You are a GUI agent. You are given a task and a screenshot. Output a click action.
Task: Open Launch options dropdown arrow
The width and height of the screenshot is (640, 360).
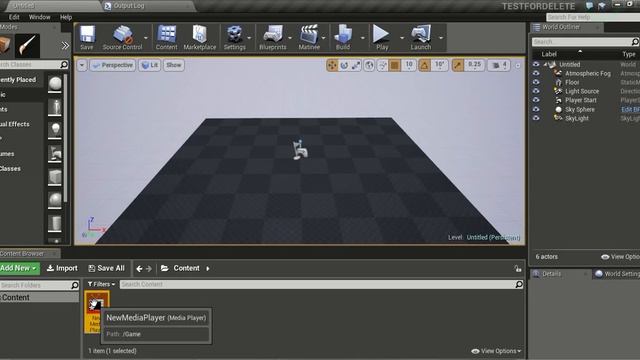[441, 38]
